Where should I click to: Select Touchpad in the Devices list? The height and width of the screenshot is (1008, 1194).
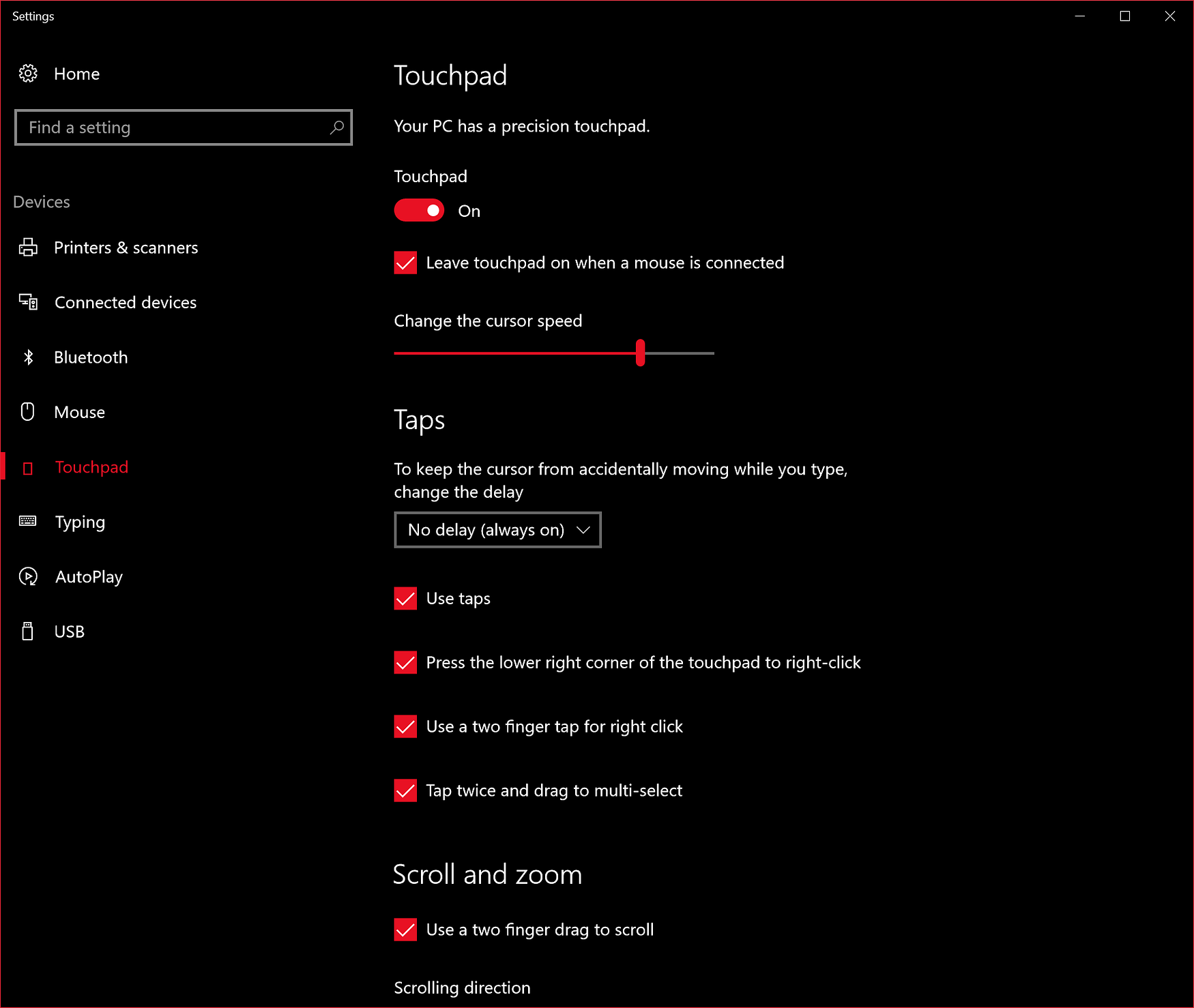91,467
